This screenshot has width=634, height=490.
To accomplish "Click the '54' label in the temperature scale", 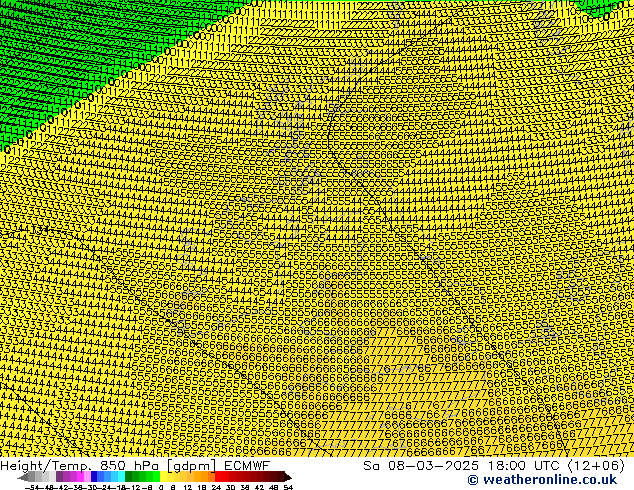I will pyautogui.click(x=288, y=487).
